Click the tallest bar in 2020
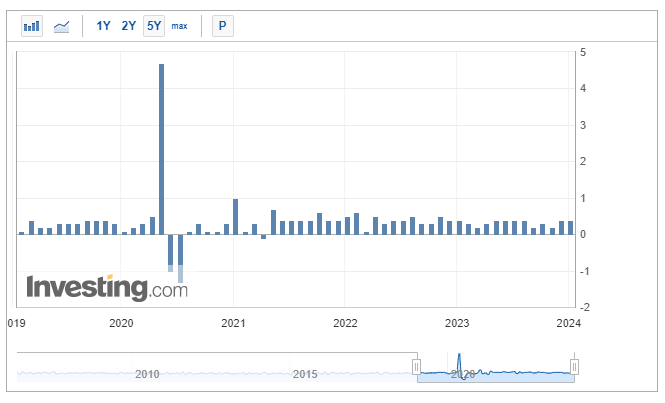This screenshot has height=403, width=665. 162,149
